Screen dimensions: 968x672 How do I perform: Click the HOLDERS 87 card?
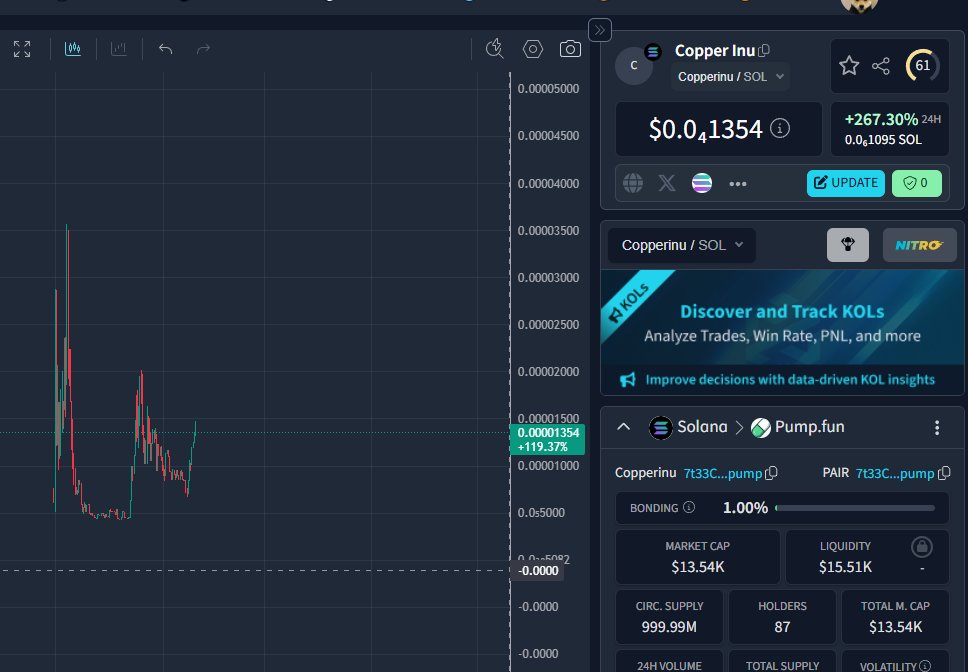(x=782, y=616)
